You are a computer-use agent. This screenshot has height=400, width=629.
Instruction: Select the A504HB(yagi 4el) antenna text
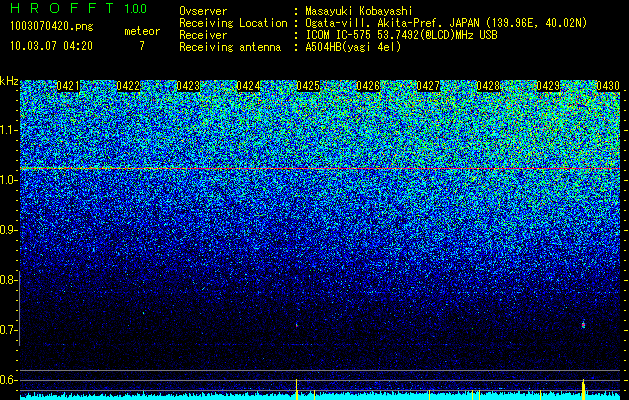coord(353,47)
